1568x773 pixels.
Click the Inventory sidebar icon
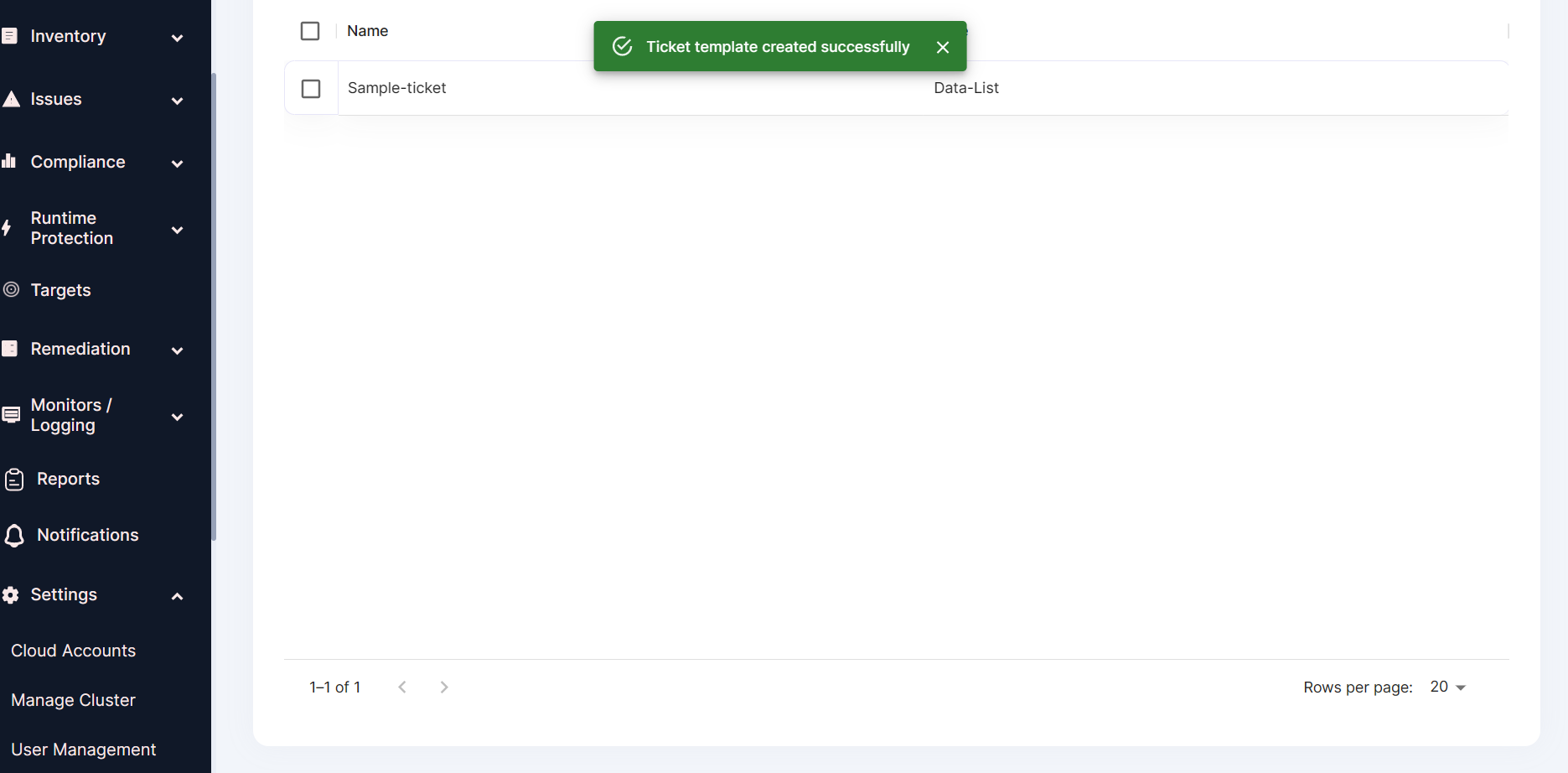(9, 36)
